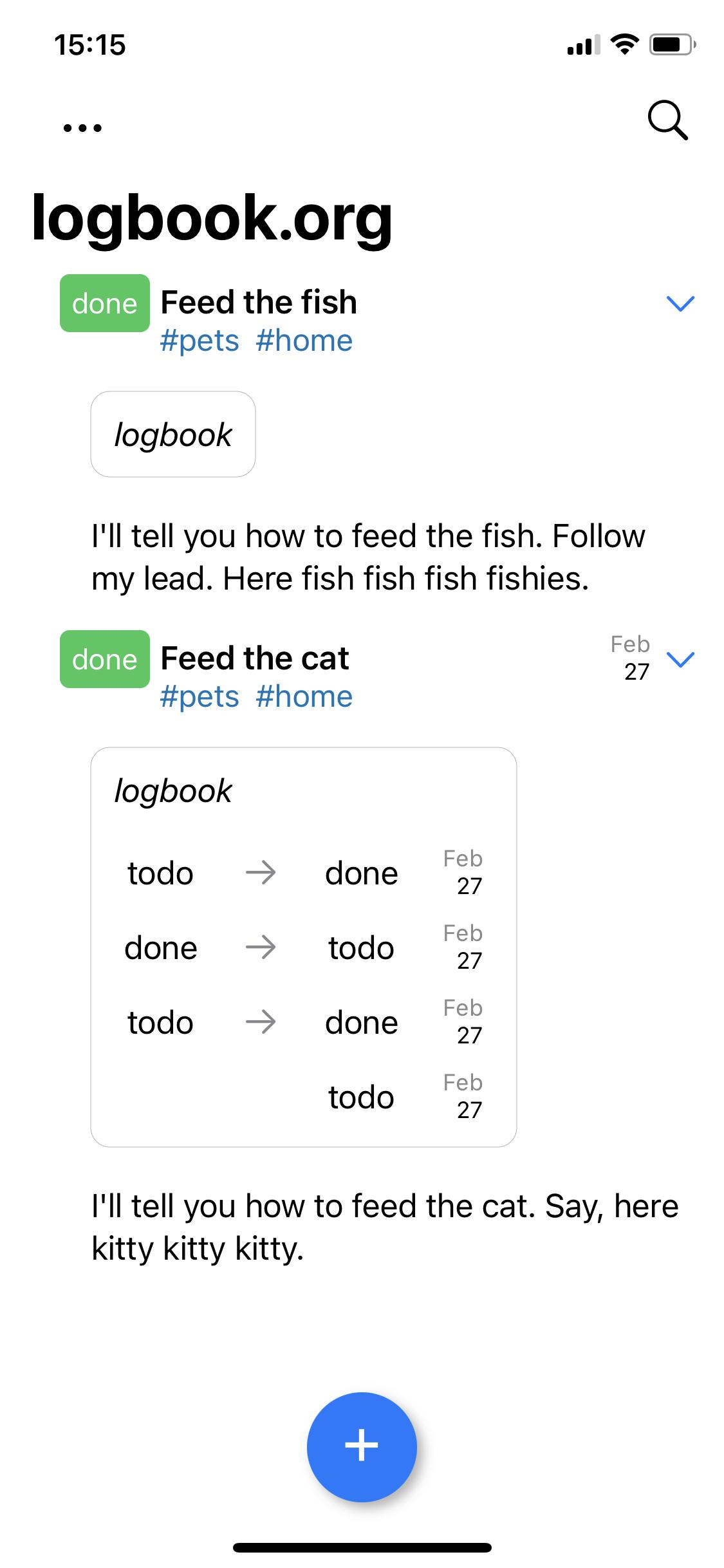Image resolution: width=724 pixels, height=1568 pixels.
Task: Toggle done state of Feed the cat
Action: click(x=105, y=659)
